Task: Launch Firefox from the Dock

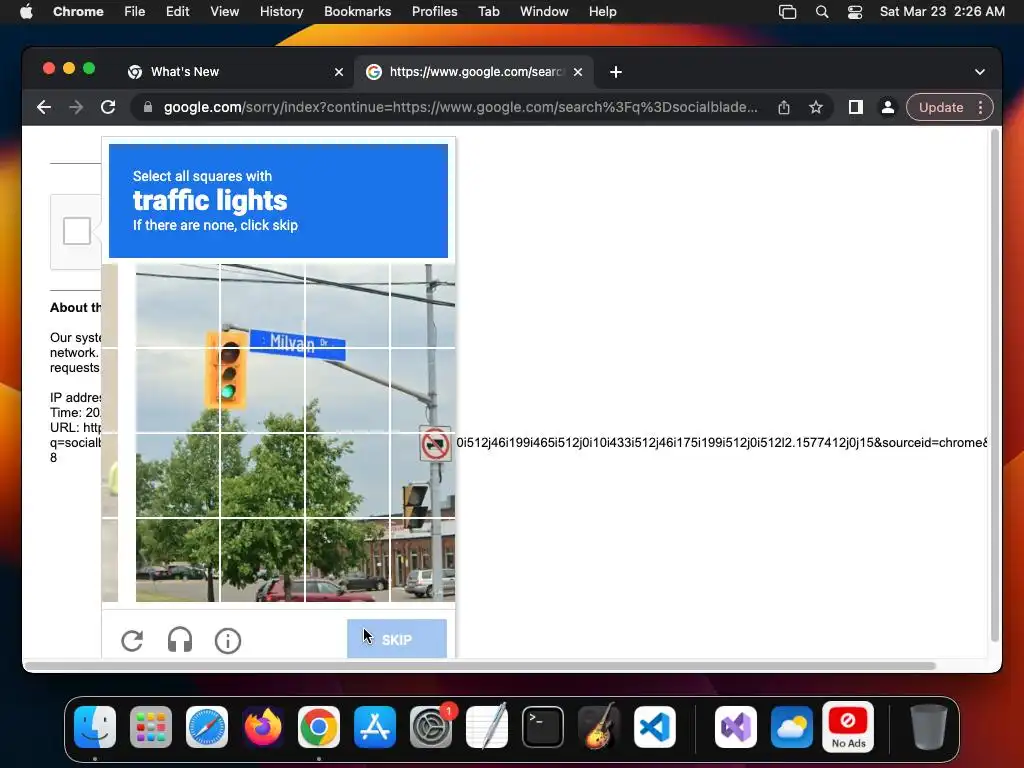Action: click(x=263, y=727)
